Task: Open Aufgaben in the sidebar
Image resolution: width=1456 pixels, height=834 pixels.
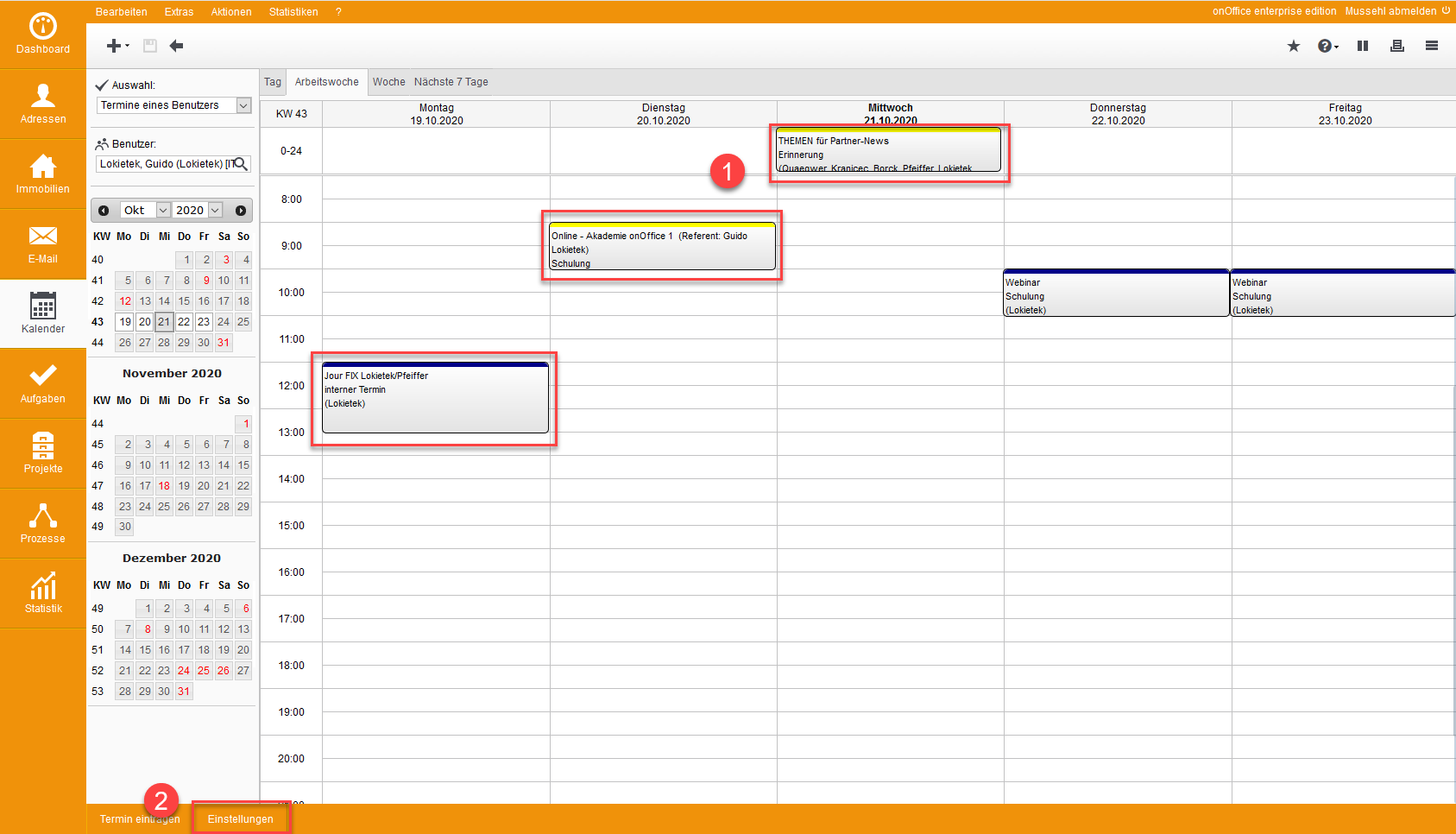Action: coord(42,383)
